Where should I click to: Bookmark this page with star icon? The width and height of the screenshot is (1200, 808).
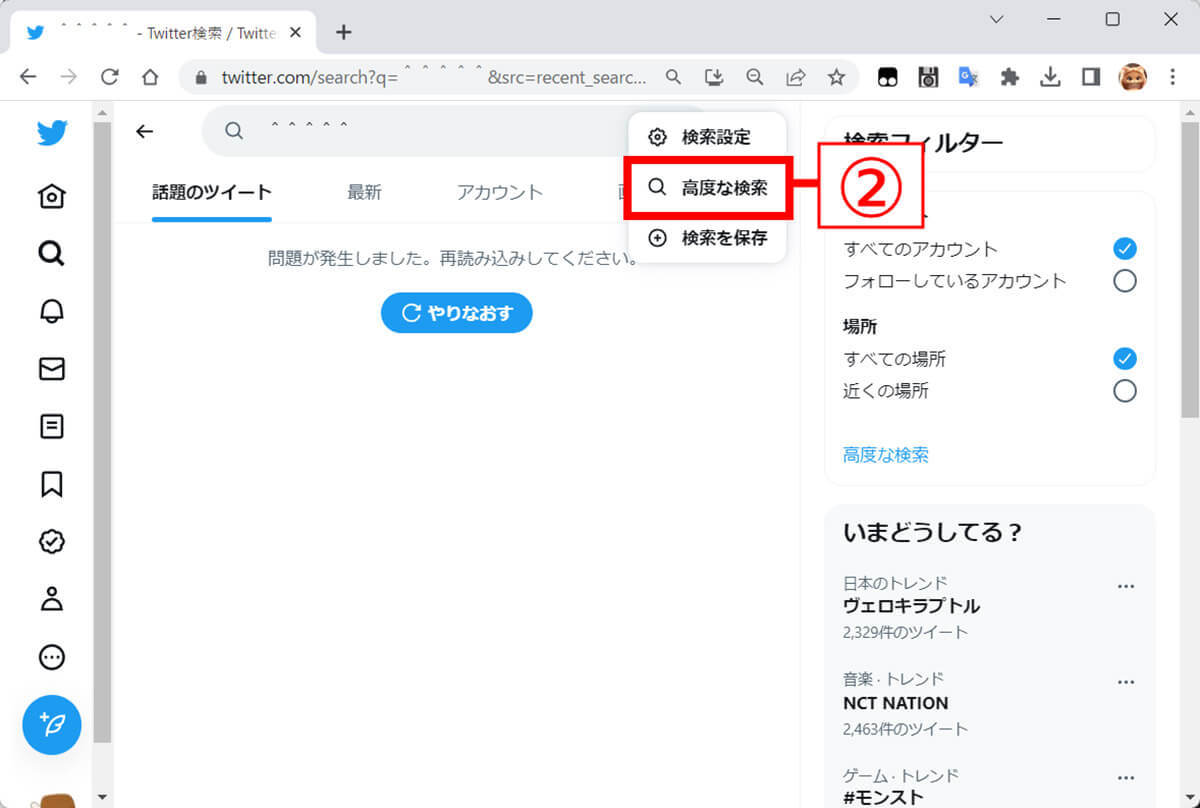point(836,77)
